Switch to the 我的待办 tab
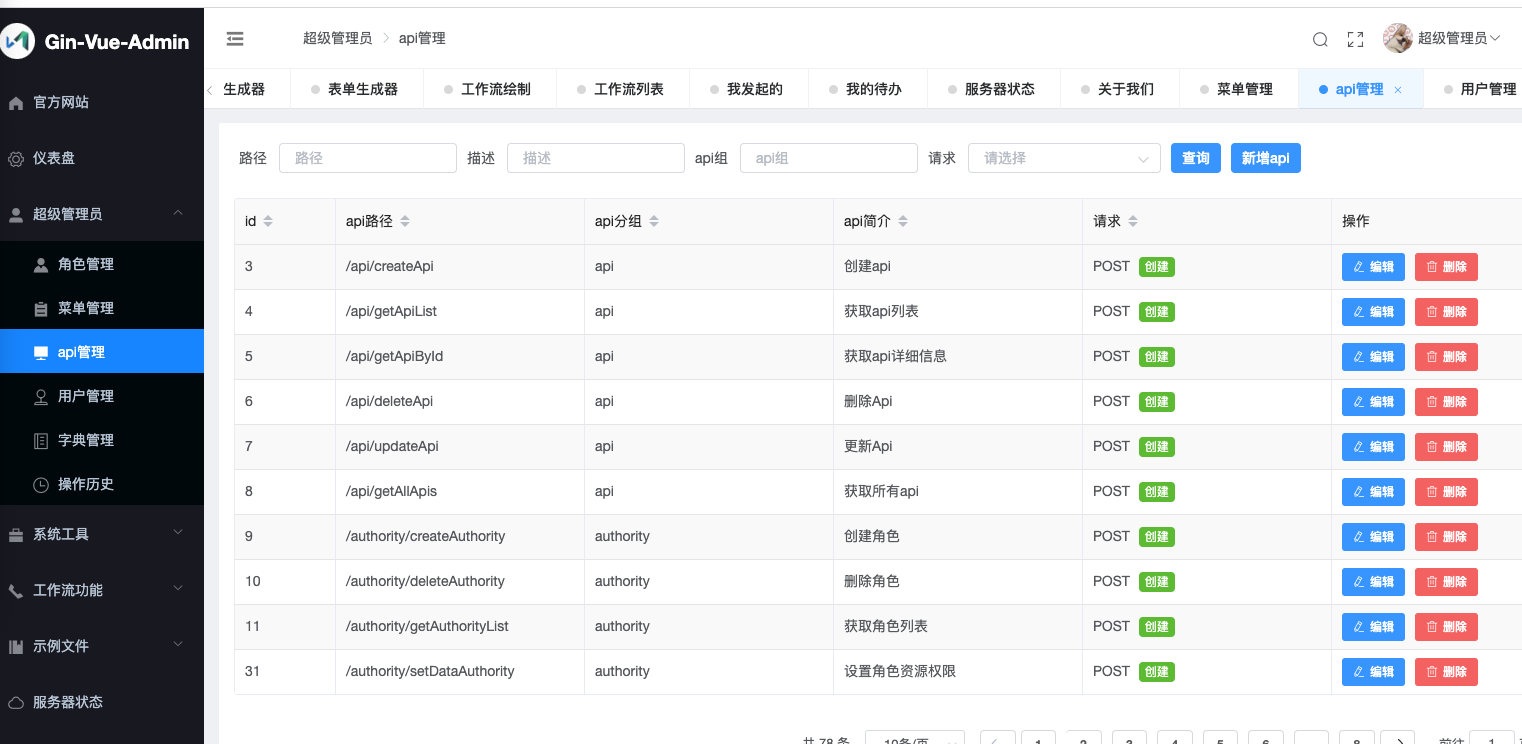The width and height of the screenshot is (1522, 744). pyautogui.click(x=868, y=89)
